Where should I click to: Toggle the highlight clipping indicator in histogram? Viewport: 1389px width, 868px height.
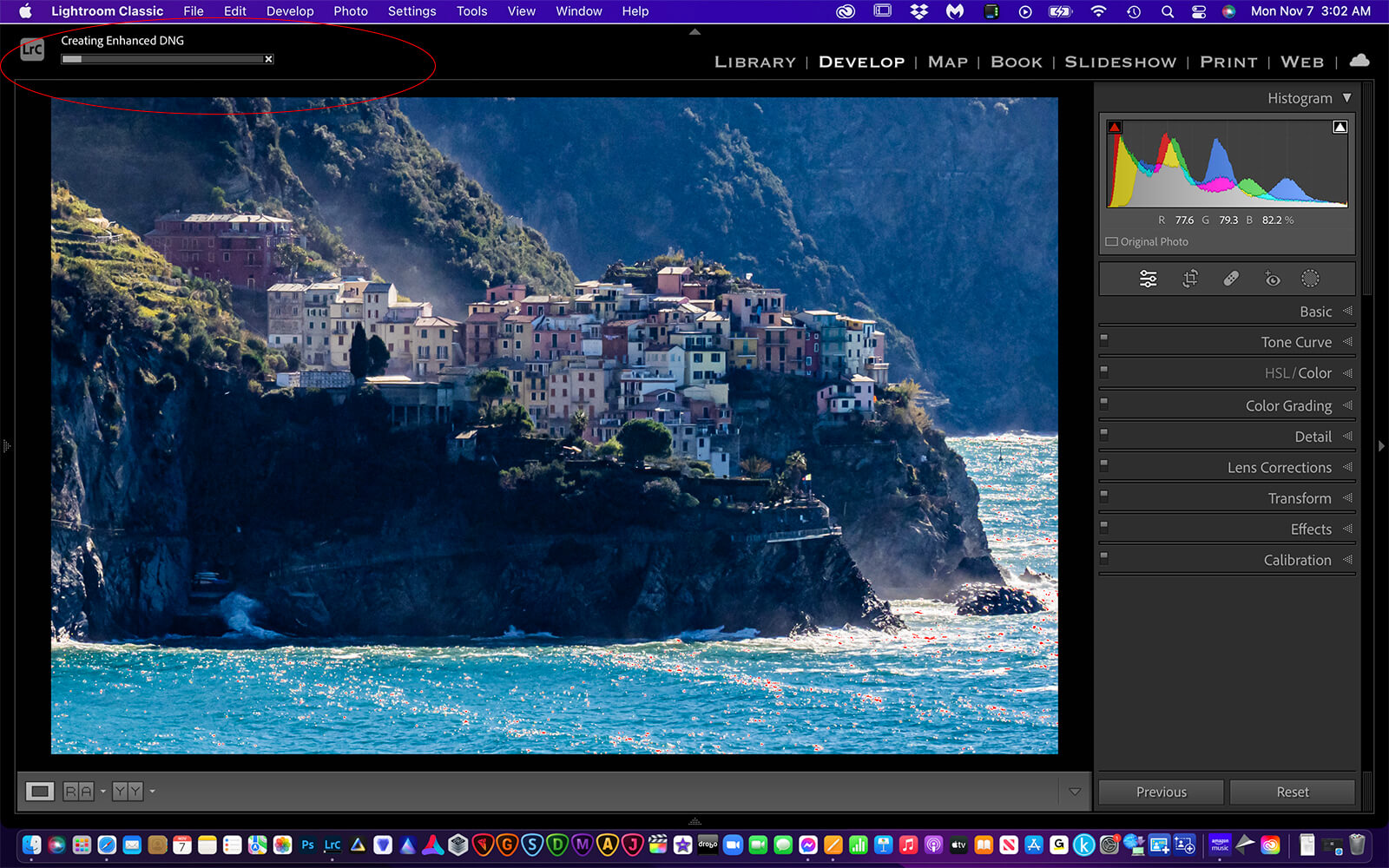[x=1340, y=128]
